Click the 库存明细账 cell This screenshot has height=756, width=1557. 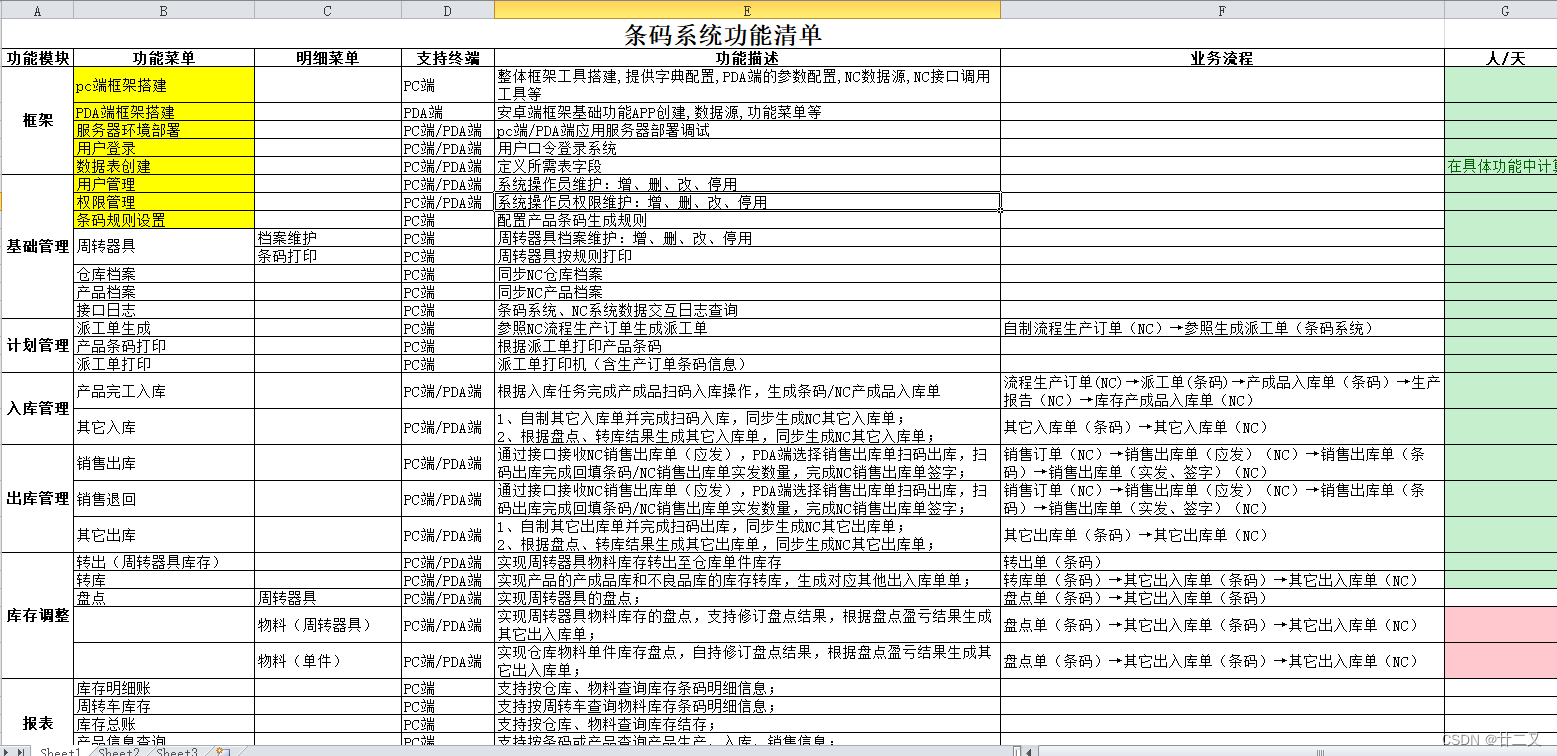(164, 688)
